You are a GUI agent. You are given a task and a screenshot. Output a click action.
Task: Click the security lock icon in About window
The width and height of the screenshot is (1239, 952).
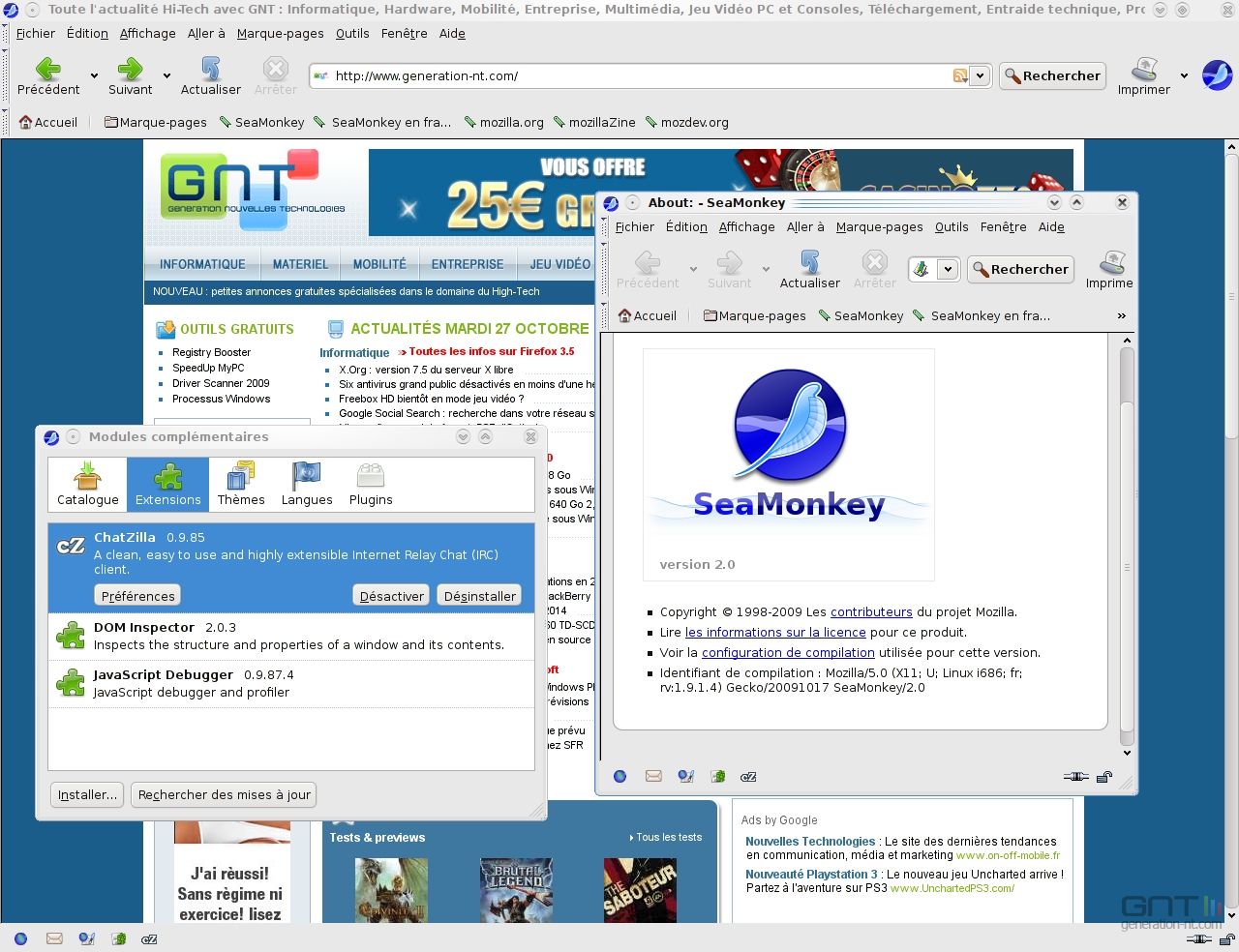(1104, 776)
